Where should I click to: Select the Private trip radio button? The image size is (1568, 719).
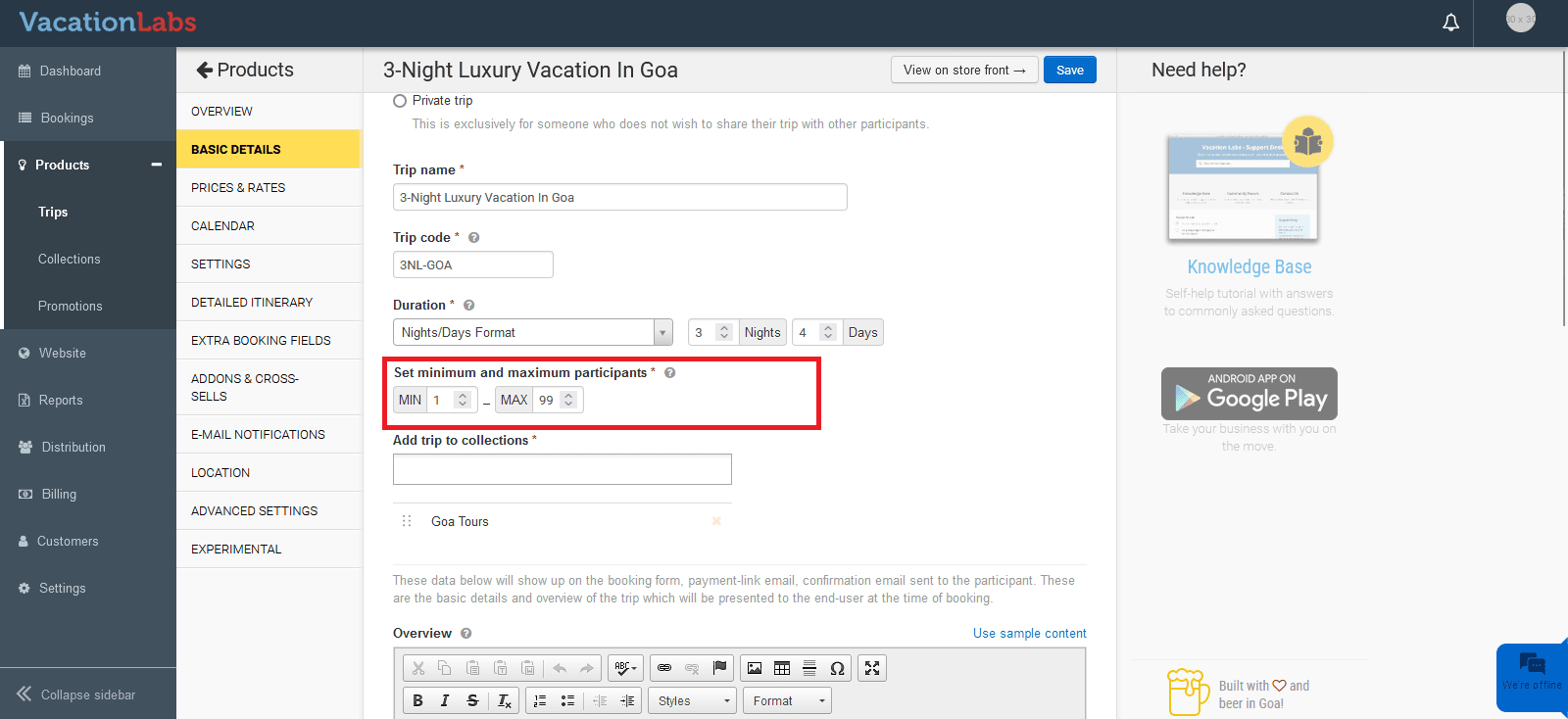[x=400, y=101]
